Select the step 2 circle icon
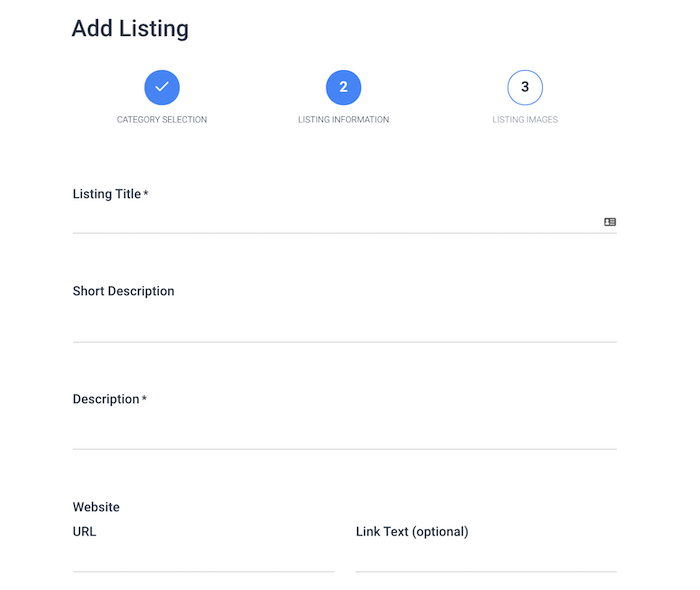The image size is (700, 590). (x=343, y=87)
